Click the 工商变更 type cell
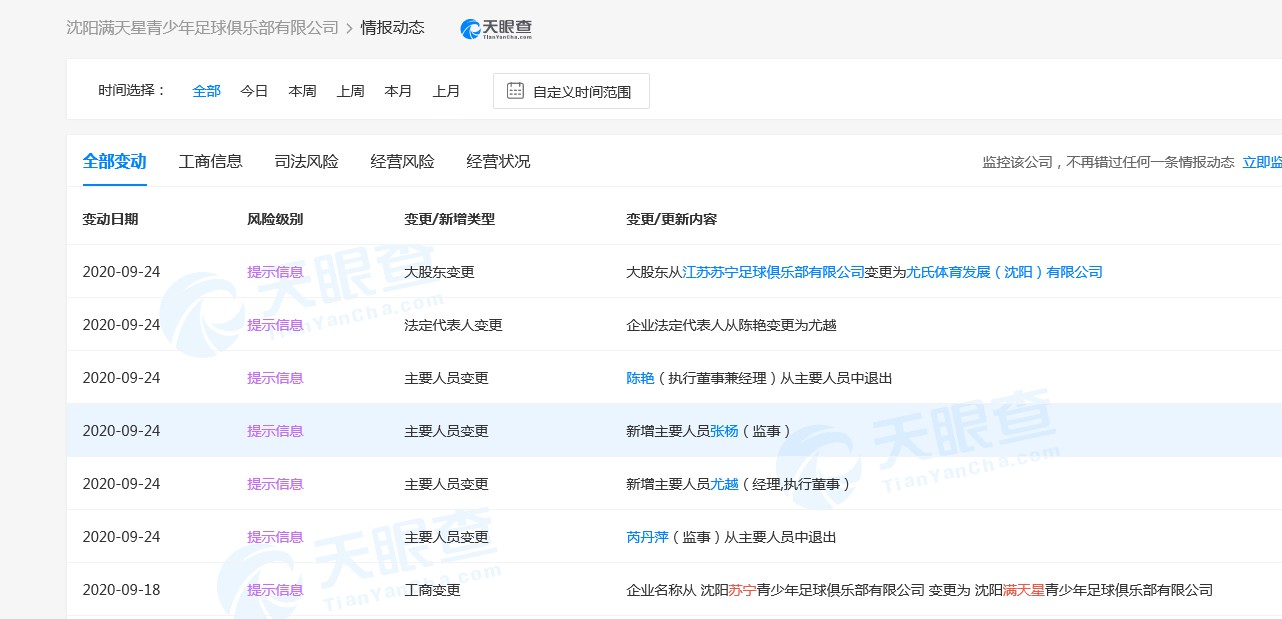The height and width of the screenshot is (619, 1282). coord(432,590)
